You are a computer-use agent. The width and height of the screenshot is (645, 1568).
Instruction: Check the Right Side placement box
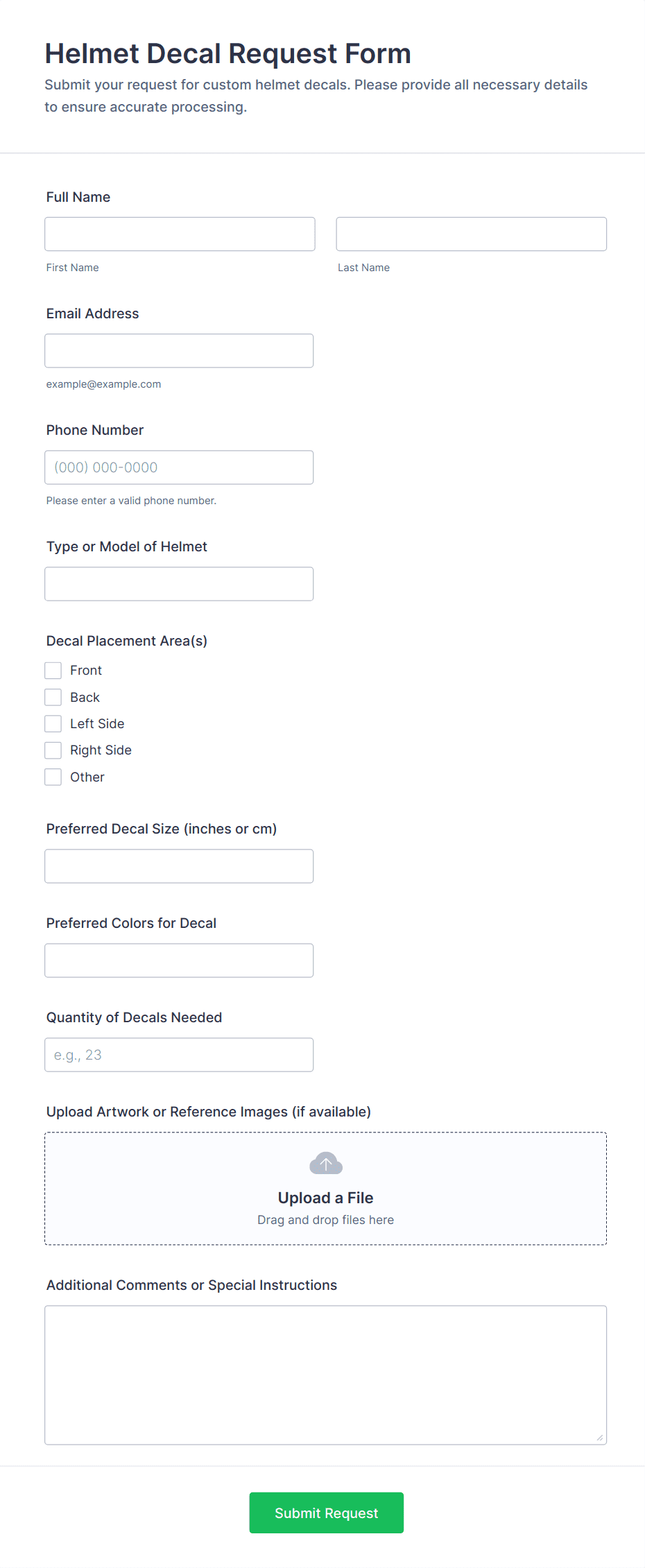[53, 750]
